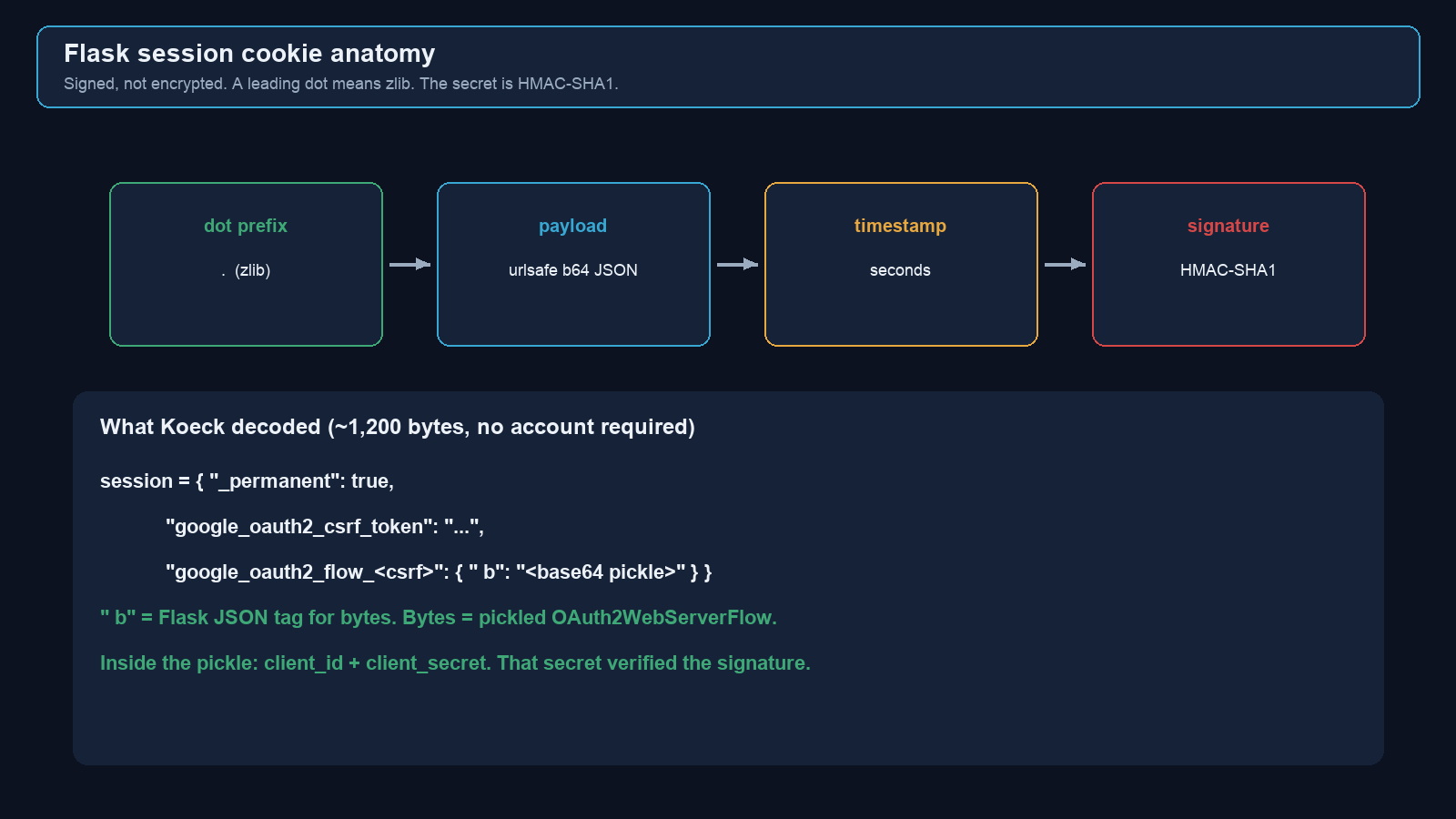Click 'What Koeck decoded' heading

398,427
